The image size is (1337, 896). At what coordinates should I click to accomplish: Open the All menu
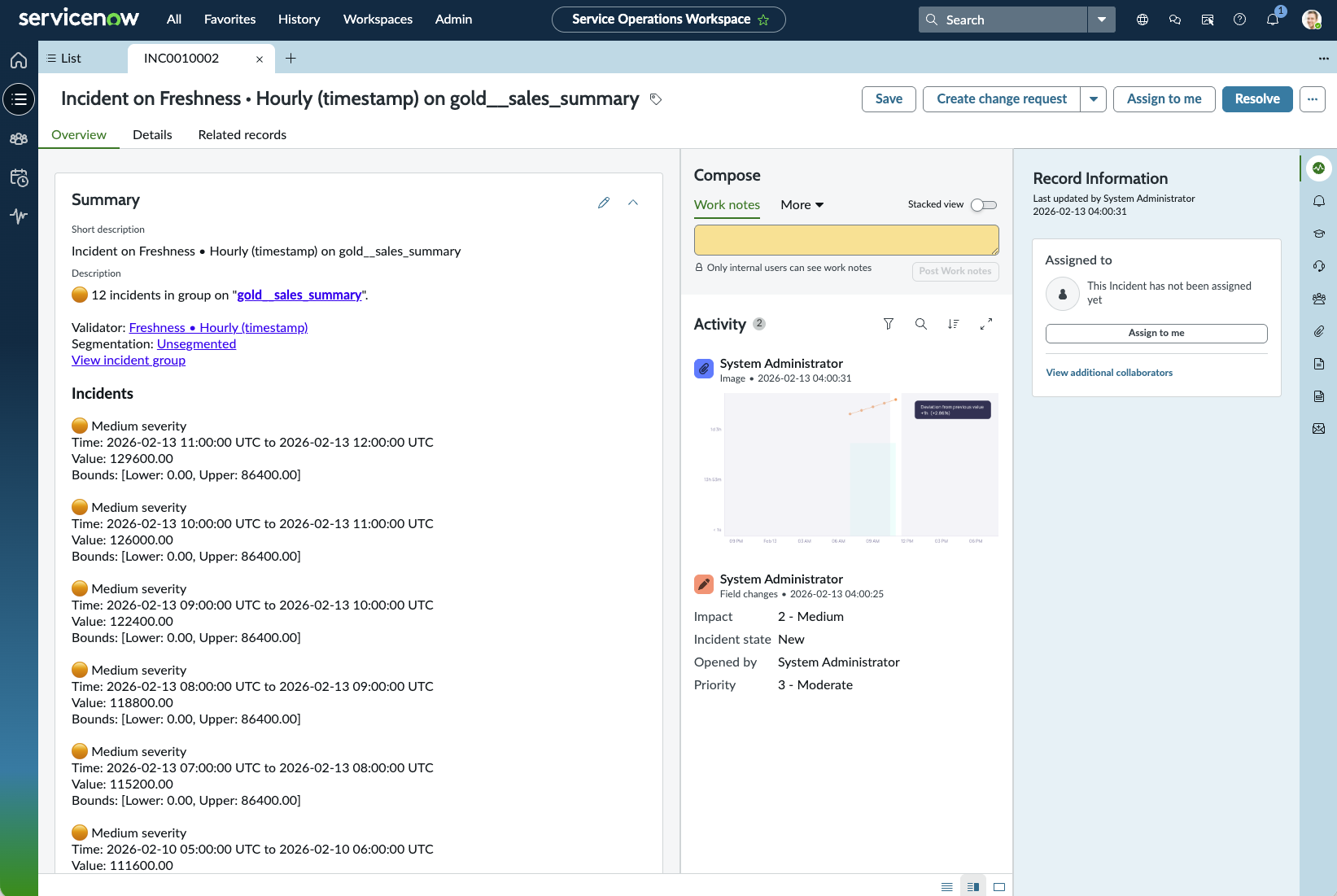pyautogui.click(x=174, y=20)
